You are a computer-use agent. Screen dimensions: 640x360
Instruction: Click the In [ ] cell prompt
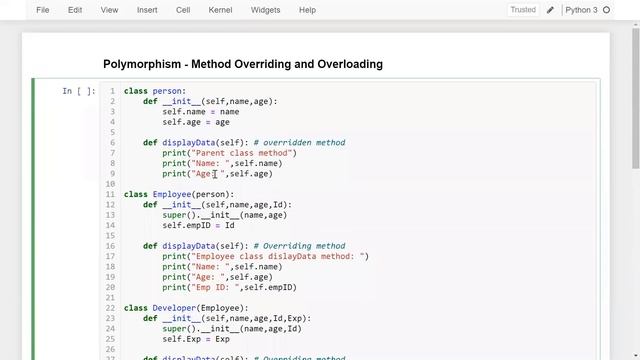click(x=79, y=91)
